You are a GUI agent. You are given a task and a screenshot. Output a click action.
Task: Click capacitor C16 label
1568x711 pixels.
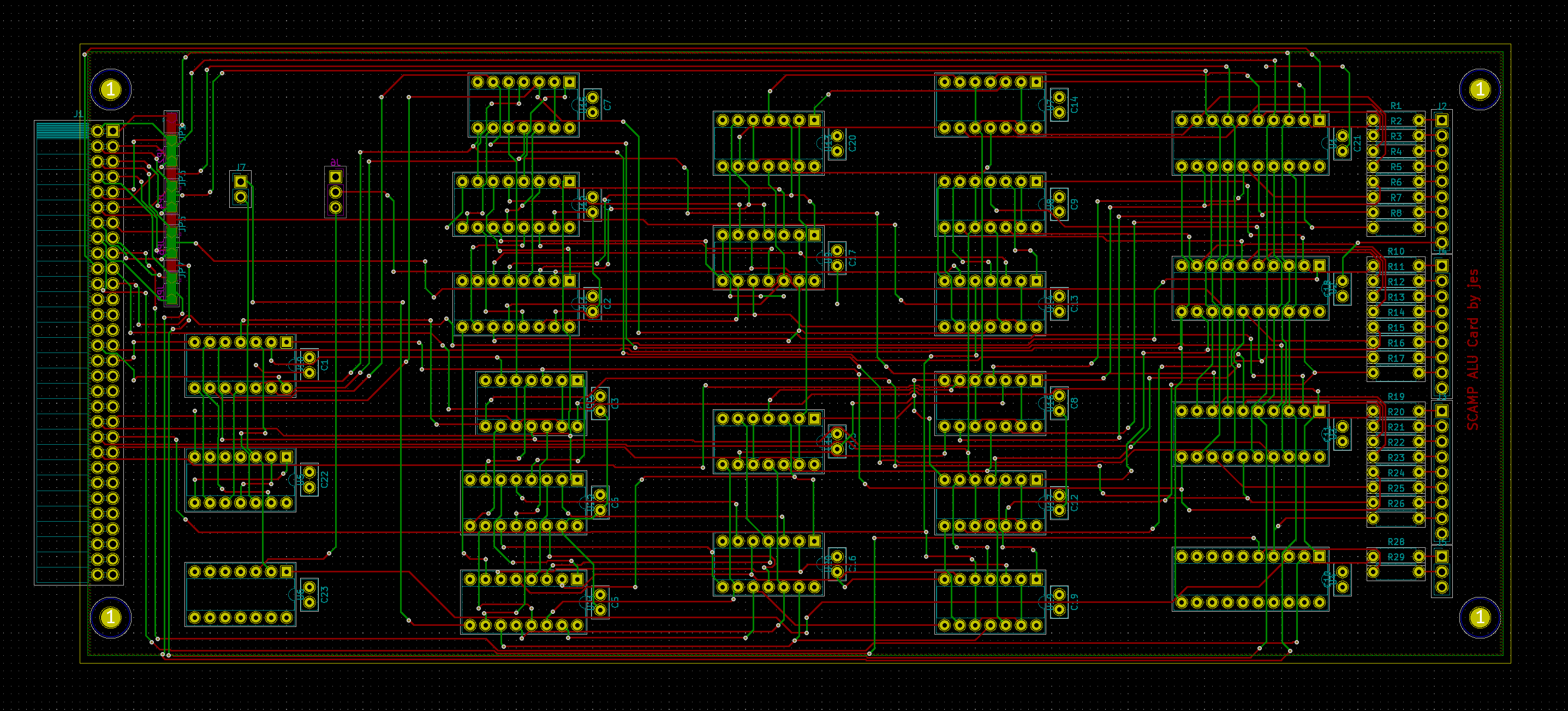point(852,564)
